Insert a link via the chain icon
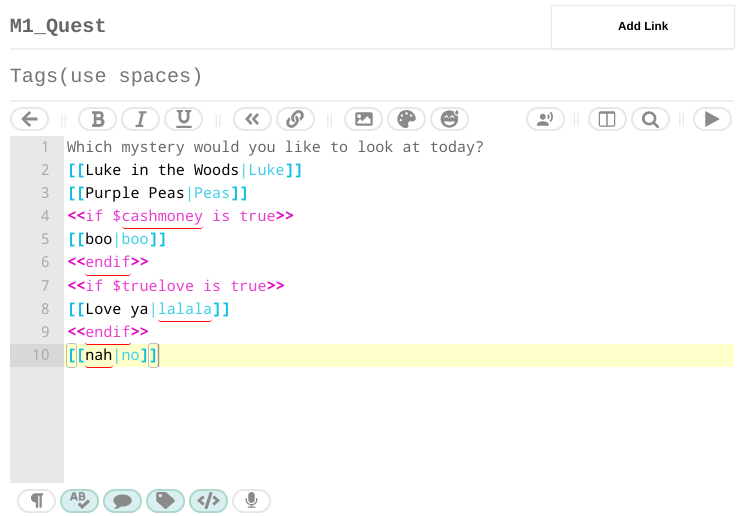Viewport: 749px width, 516px height. (x=295, y=119)
